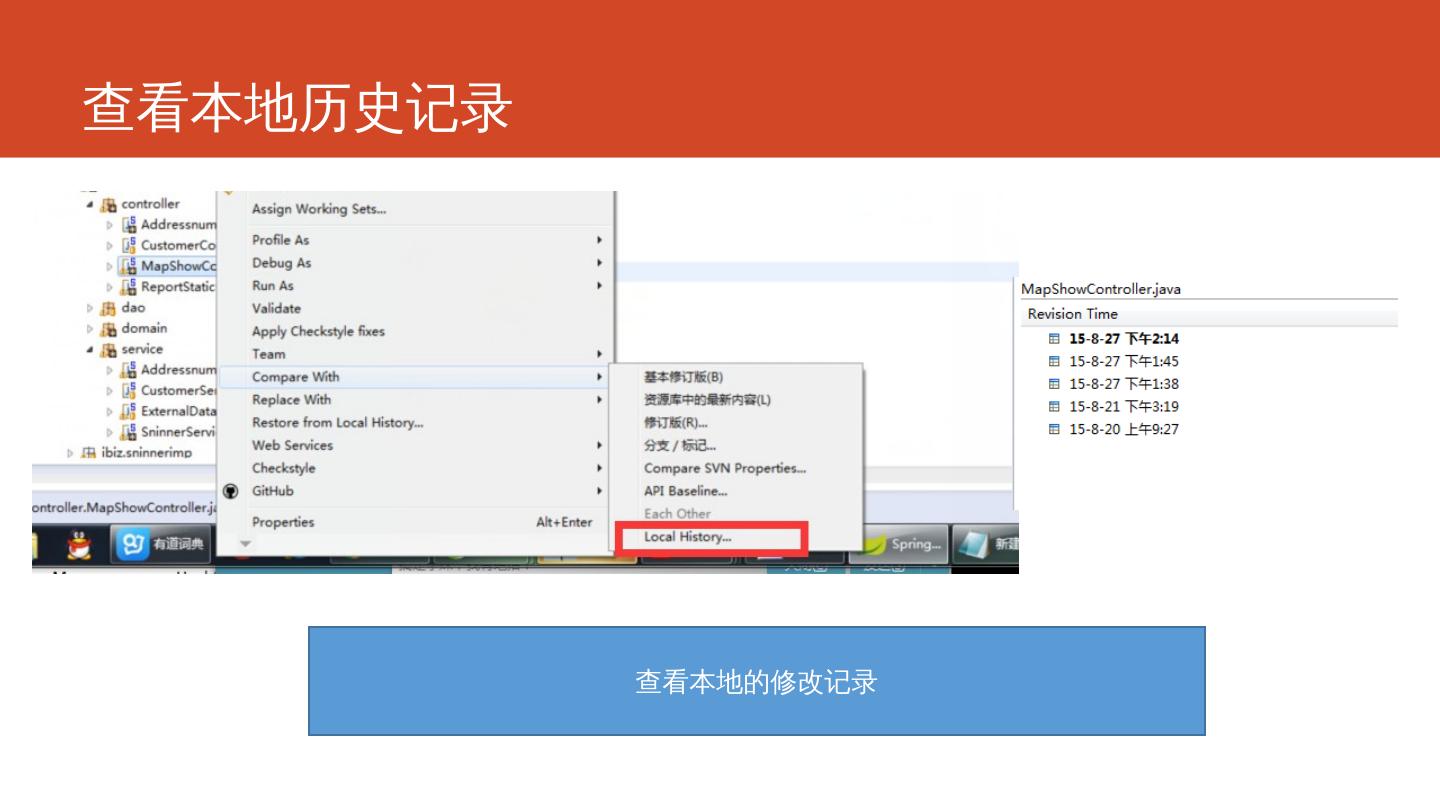Click the revision icon for 15-8-20 上午9:27
This screenshot has width=1440, height=810.
pyautogui.click(x=1054, y=430)
